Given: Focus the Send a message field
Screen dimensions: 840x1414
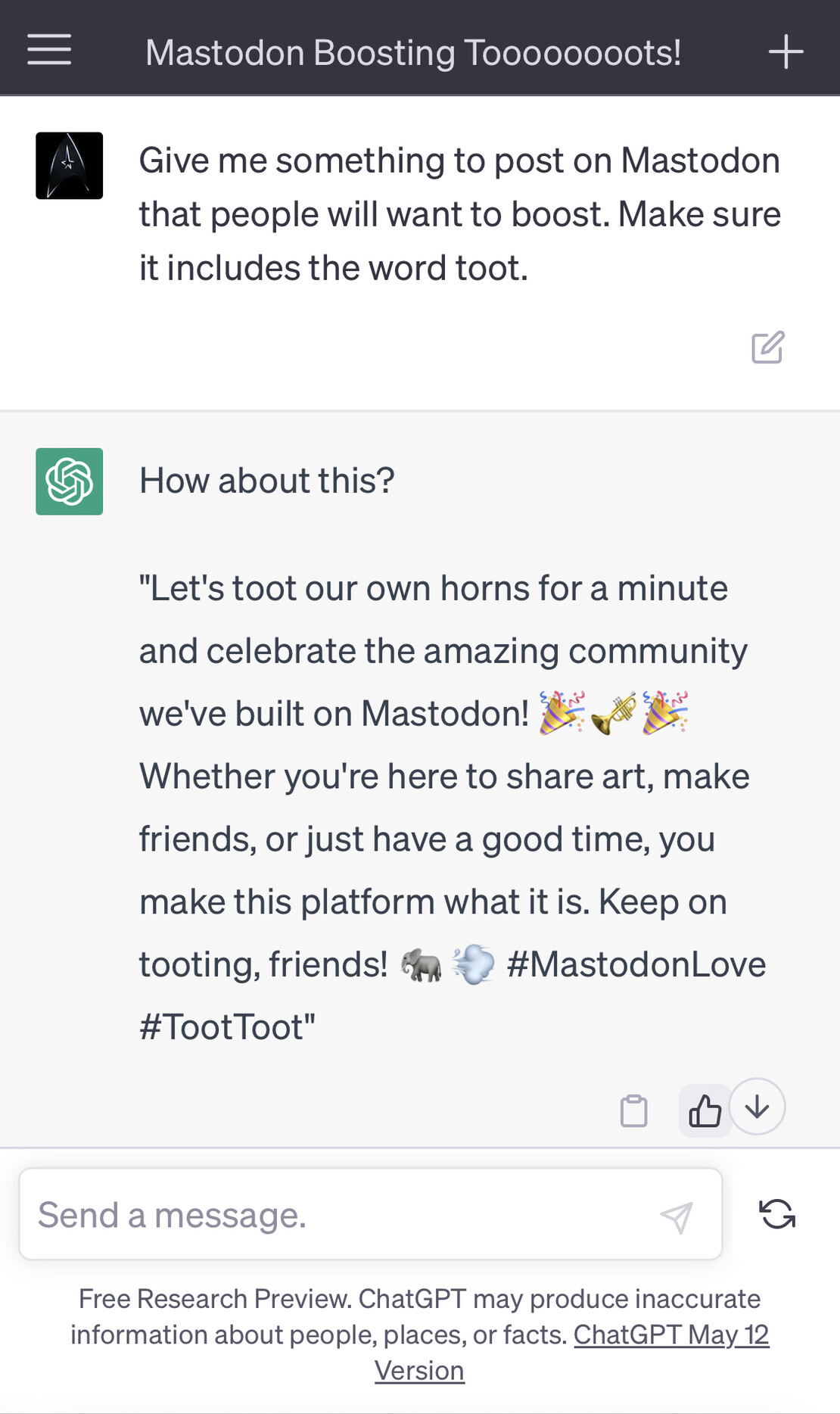Looking at the screenshot, I should [x=371, y=1214].
